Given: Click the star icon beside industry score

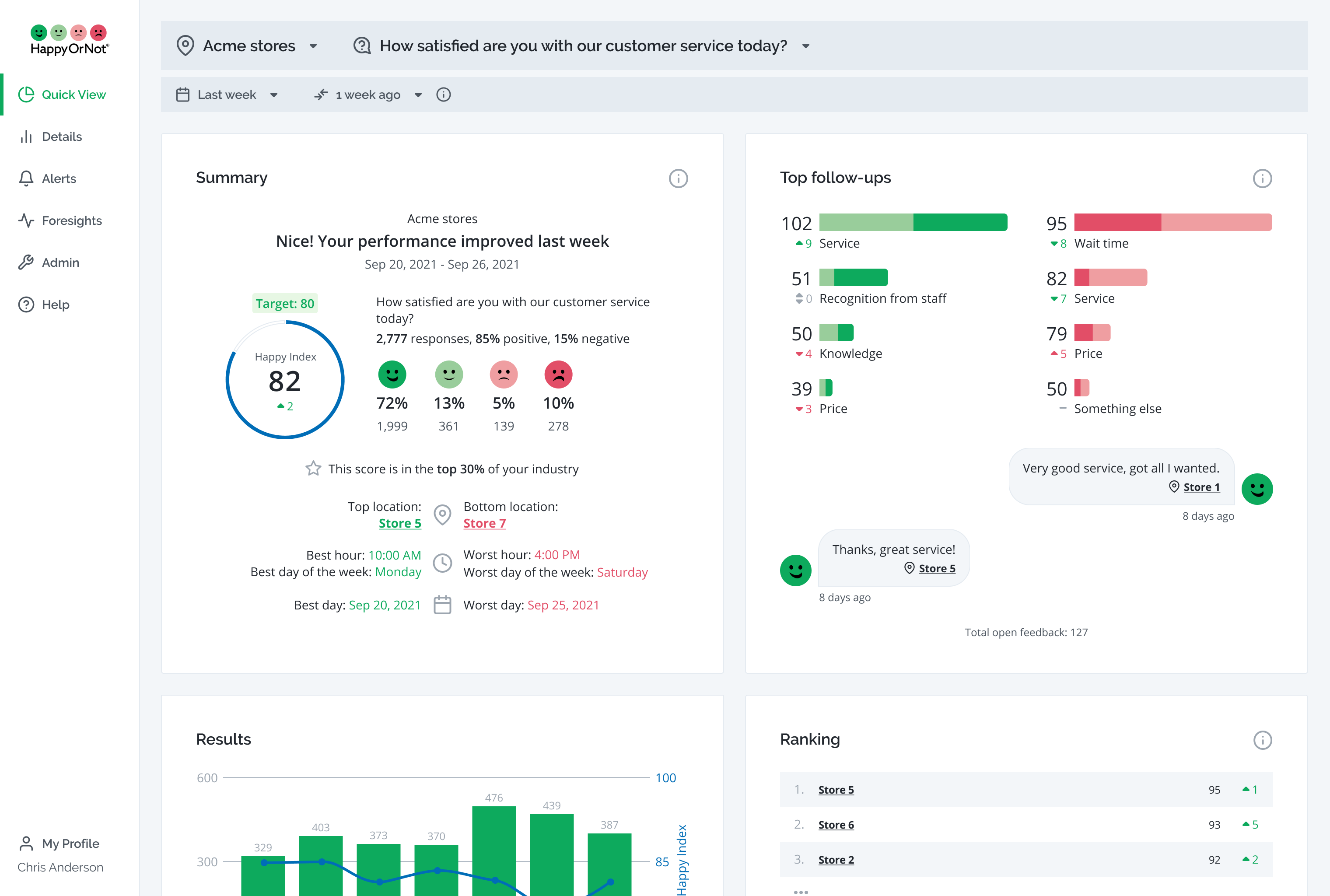Looking at the screenshot, I should click(313, 469).
